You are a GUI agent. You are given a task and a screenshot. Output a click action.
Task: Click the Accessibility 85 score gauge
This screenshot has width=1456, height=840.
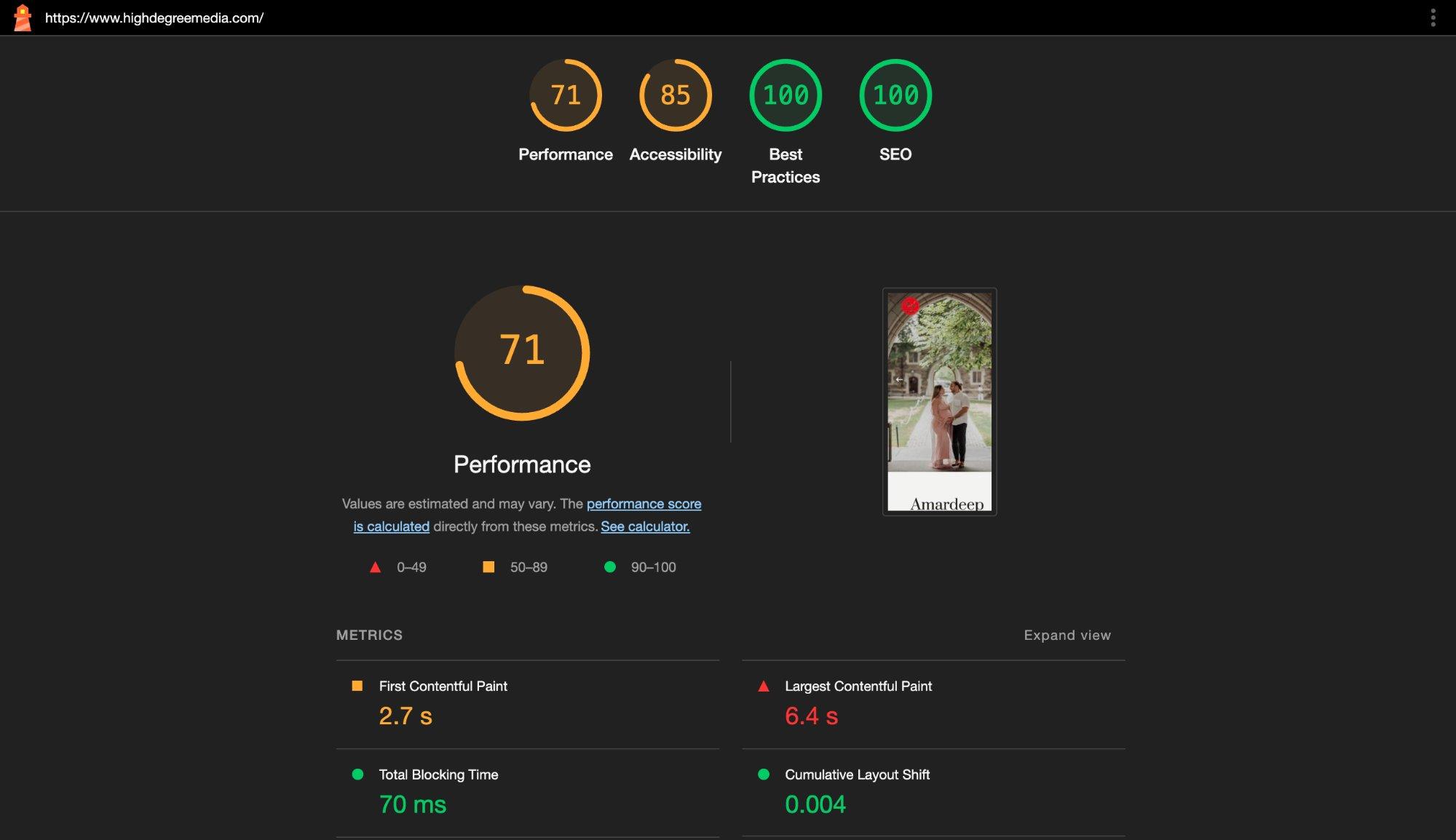pyautogui.click(x=675, y=95)
